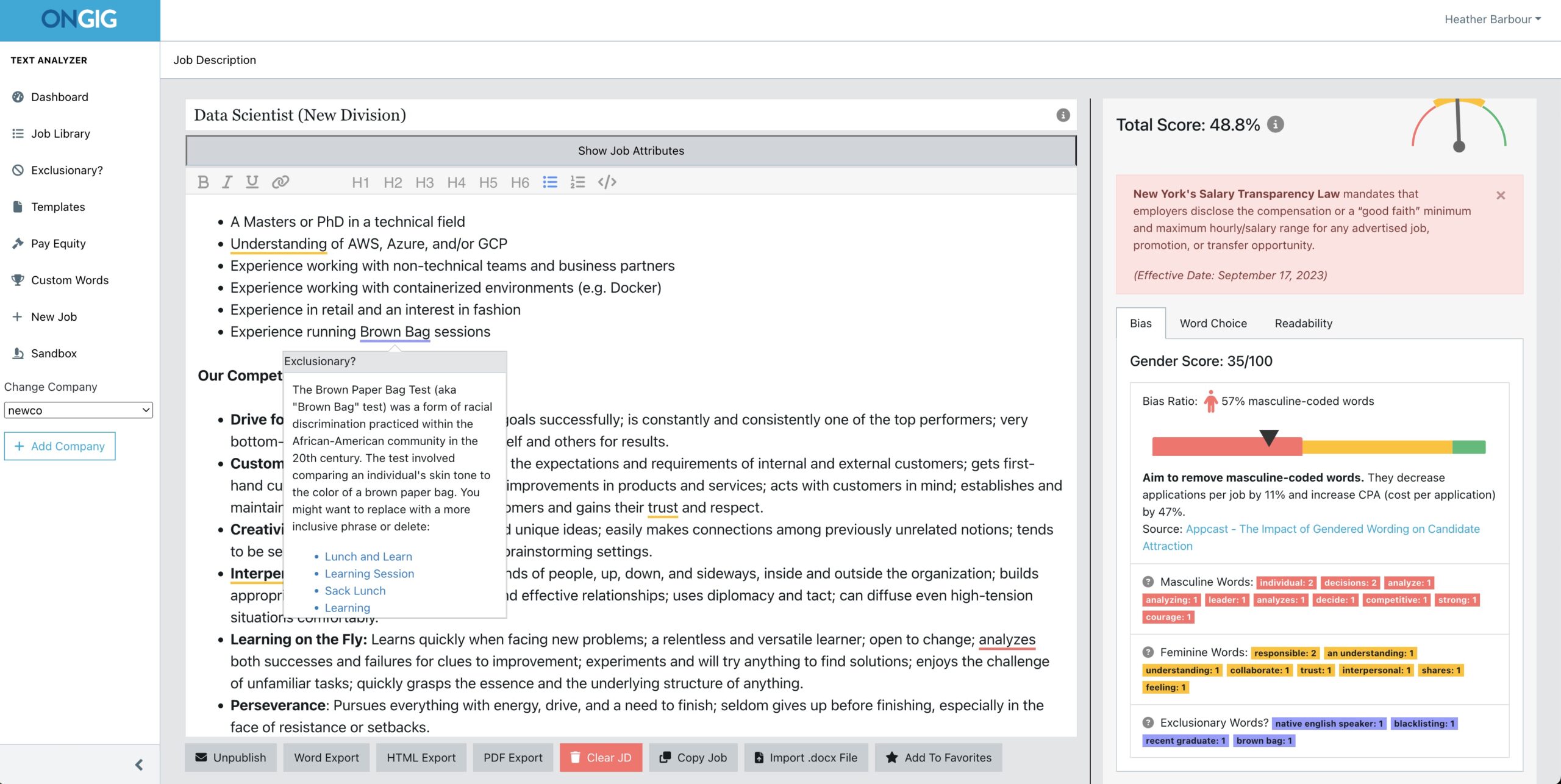The height and width of the screenshot is (784, 1561).
Task: Click the exclusionary tag 'native english speaker: 1'
Action: (1329, 723)
